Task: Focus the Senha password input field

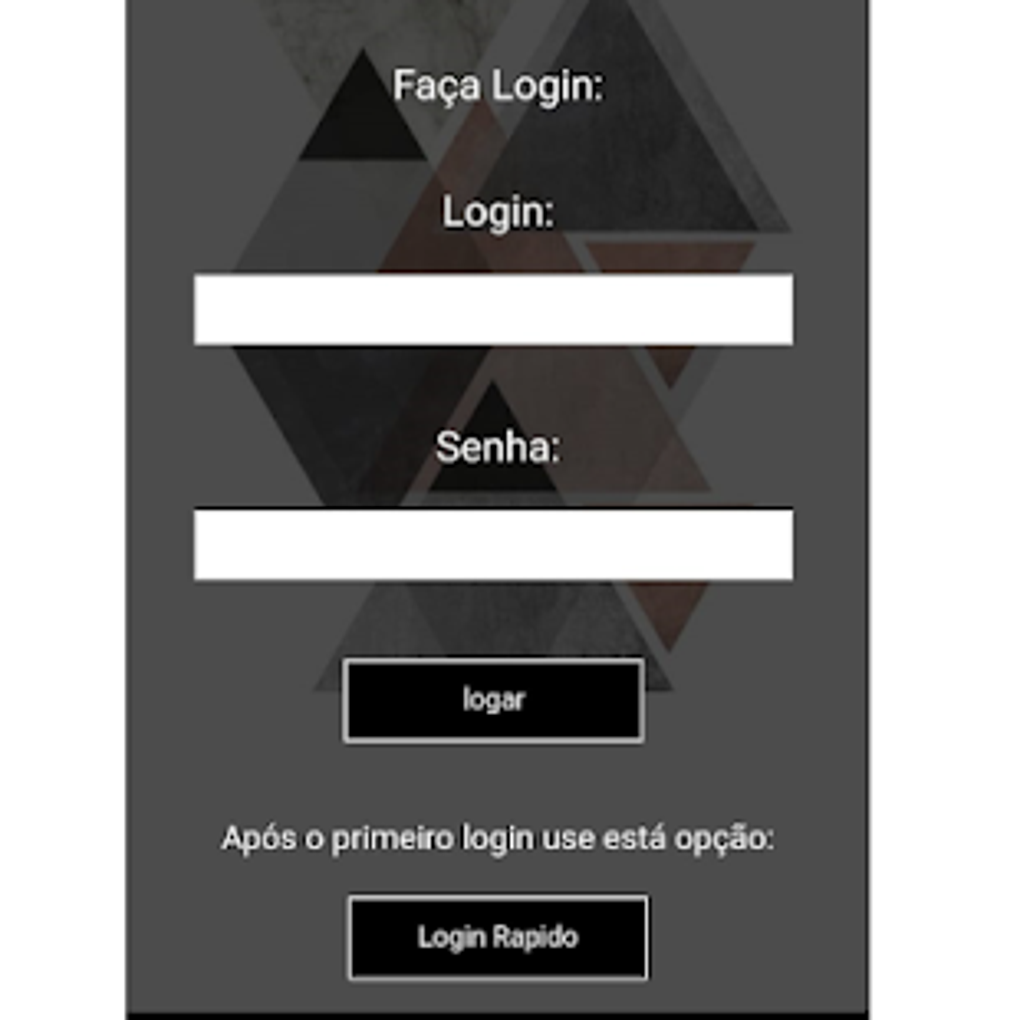Action: [x=493, y=544]
